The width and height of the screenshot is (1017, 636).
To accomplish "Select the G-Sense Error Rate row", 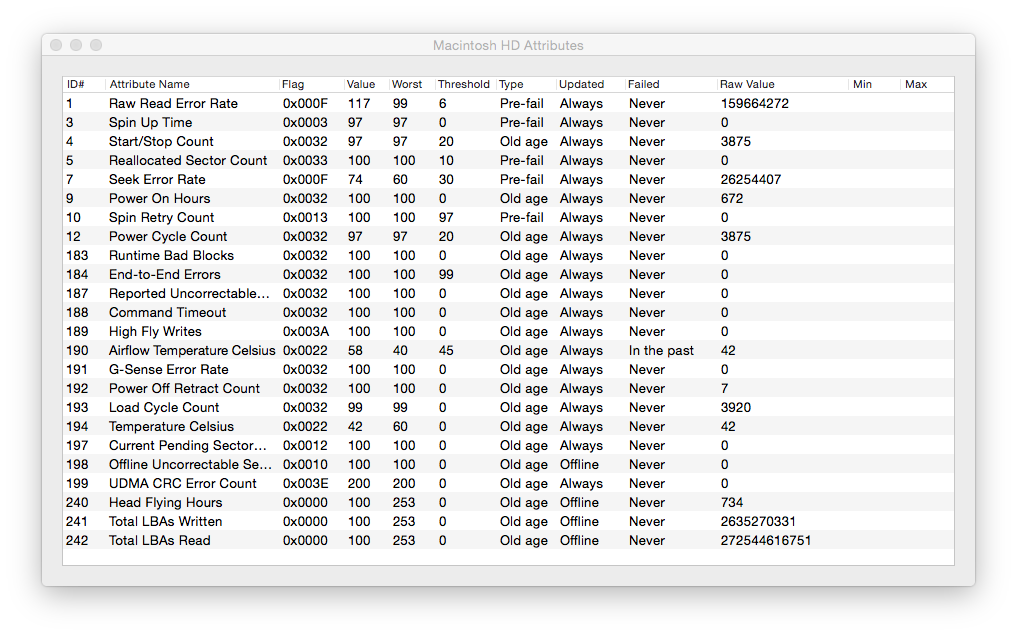I will [x=508, y=370].
